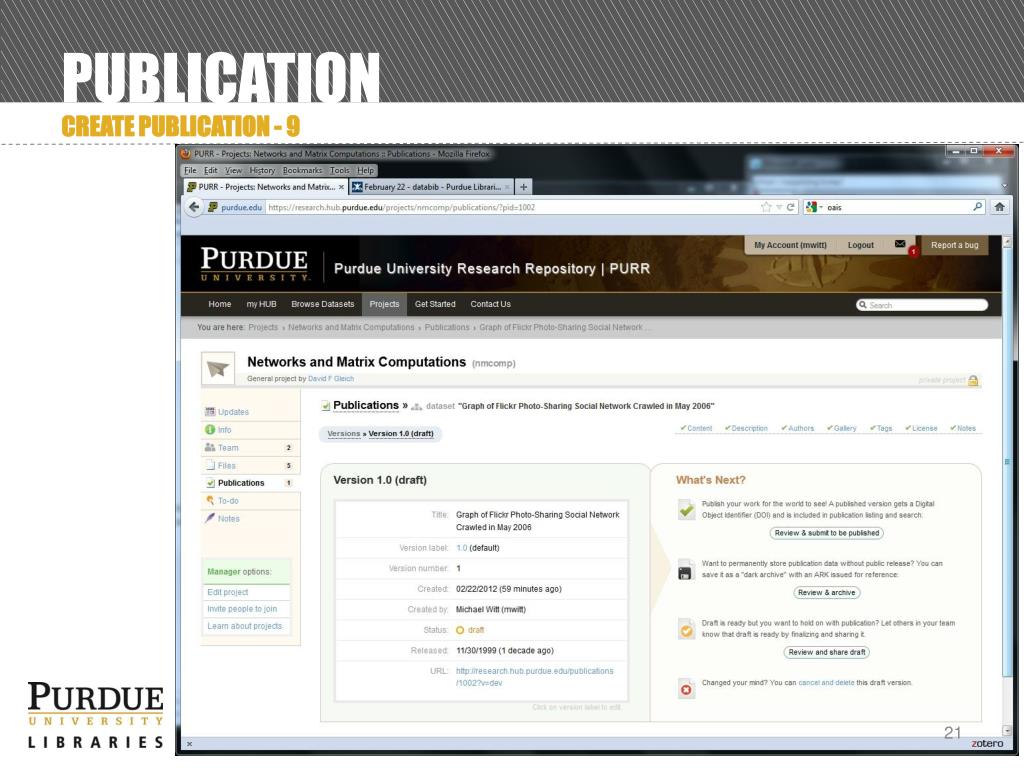Open Updates in project sidebar
Screen dimensions: 1024x768
pos(232,412)
